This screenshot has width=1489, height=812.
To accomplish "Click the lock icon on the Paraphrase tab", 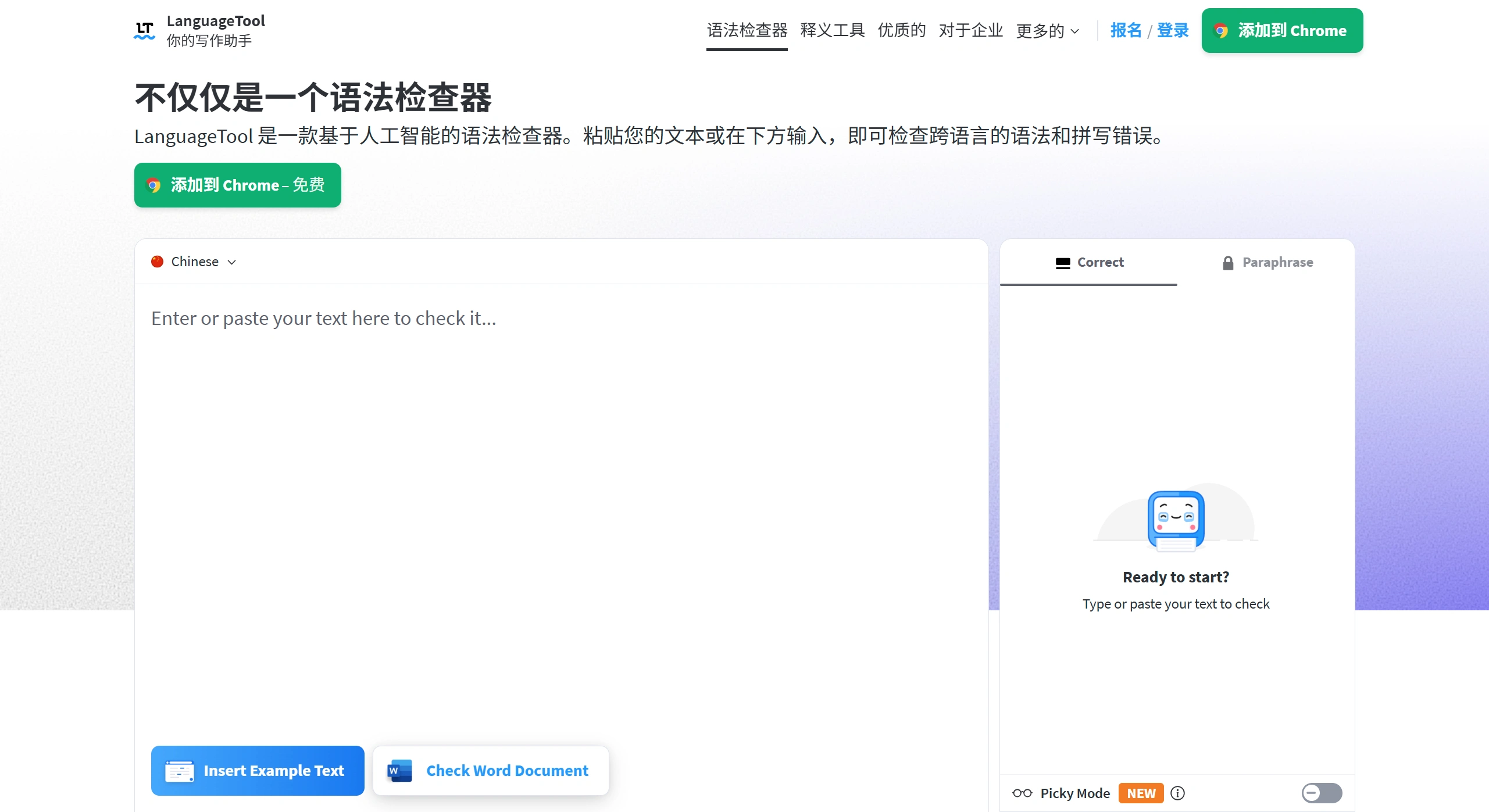I will pos(1227,262).
